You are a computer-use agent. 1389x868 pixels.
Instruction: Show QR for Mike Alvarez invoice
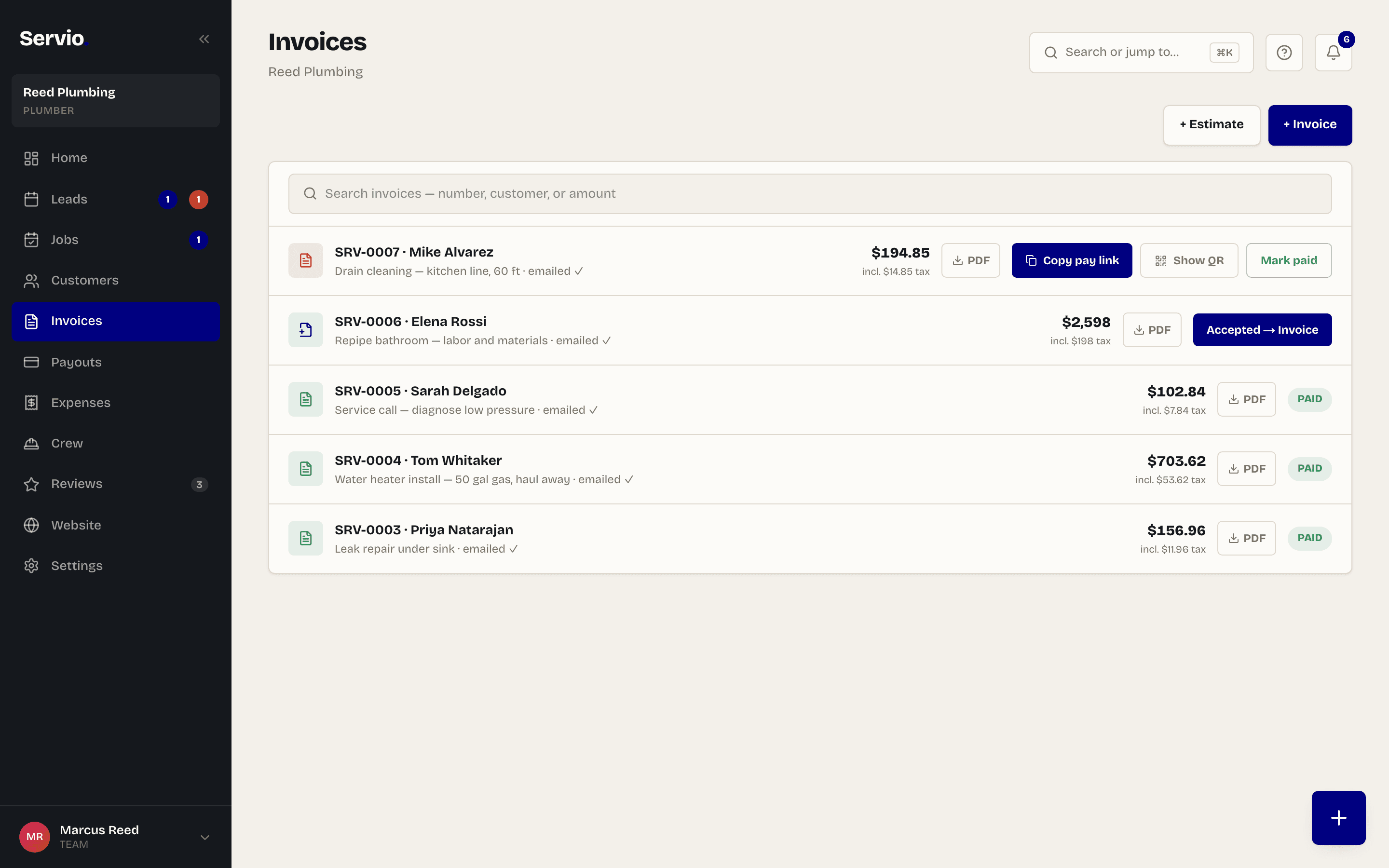point(1189,260)
